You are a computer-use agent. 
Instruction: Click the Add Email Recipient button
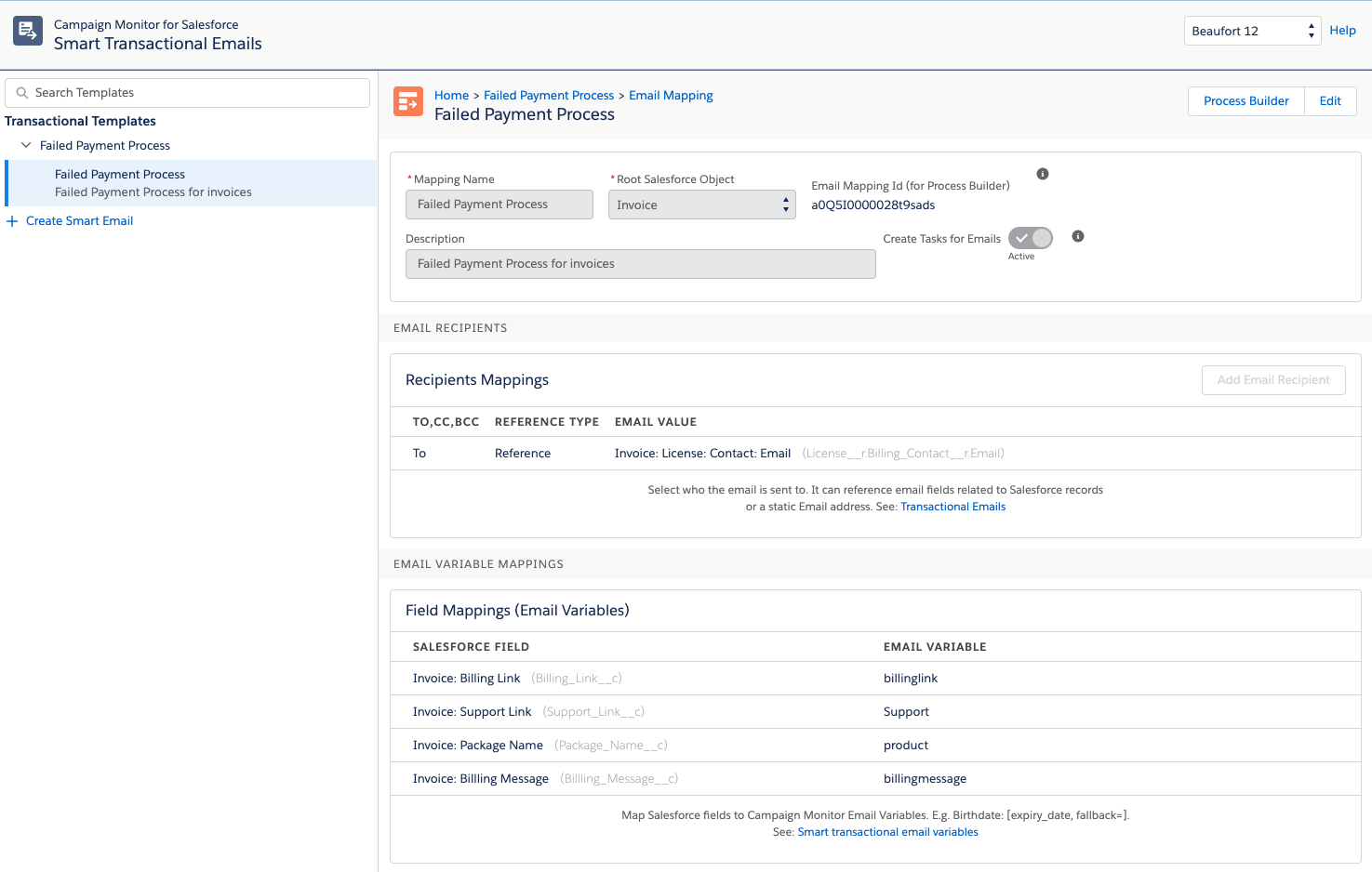point(1273,380)
